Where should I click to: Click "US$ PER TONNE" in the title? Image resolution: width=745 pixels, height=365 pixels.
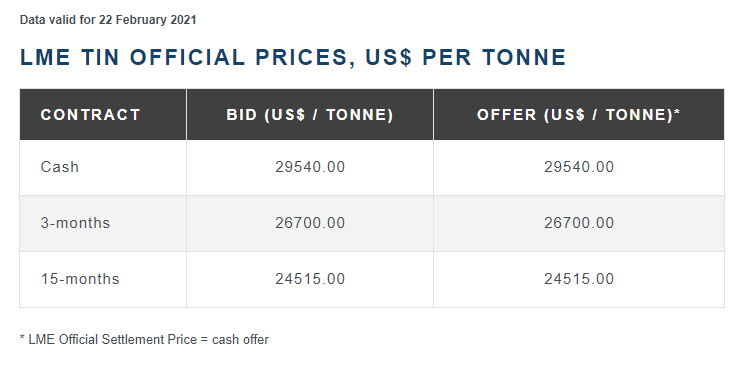(x=465, y=58)
